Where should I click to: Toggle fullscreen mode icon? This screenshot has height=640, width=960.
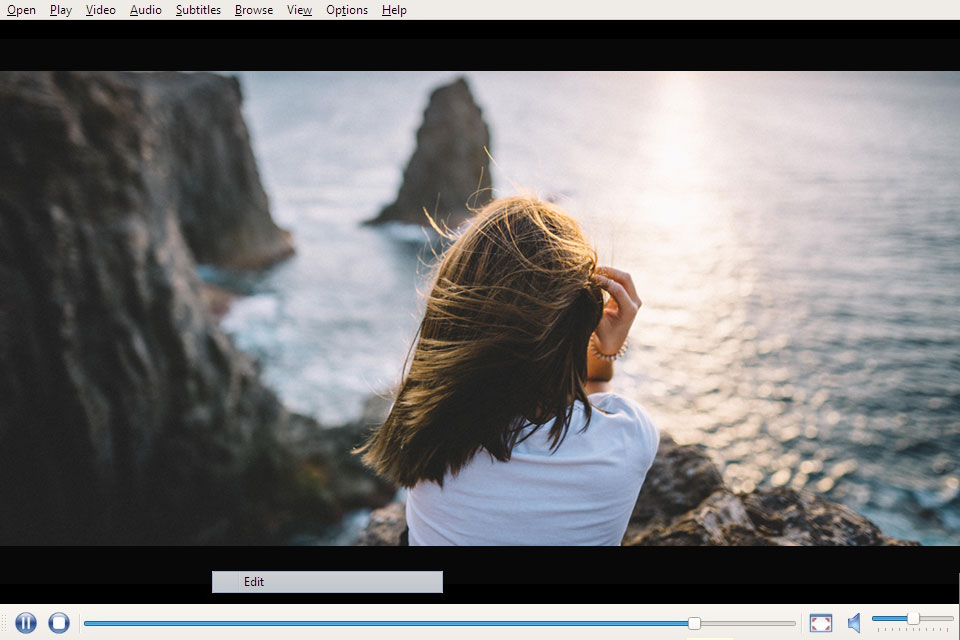(820, 623)
